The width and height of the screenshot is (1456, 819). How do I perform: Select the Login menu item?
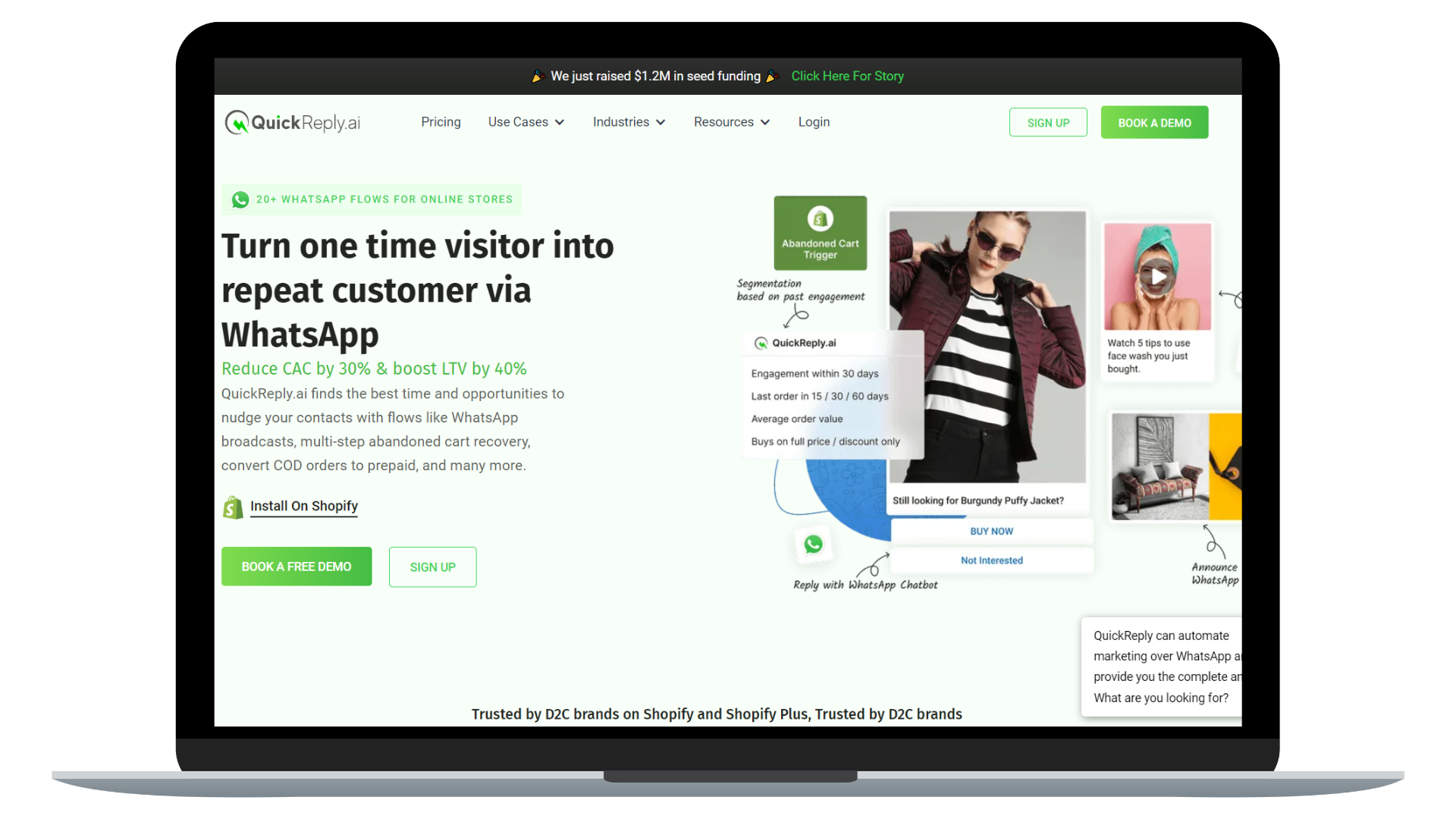[814, 122]
